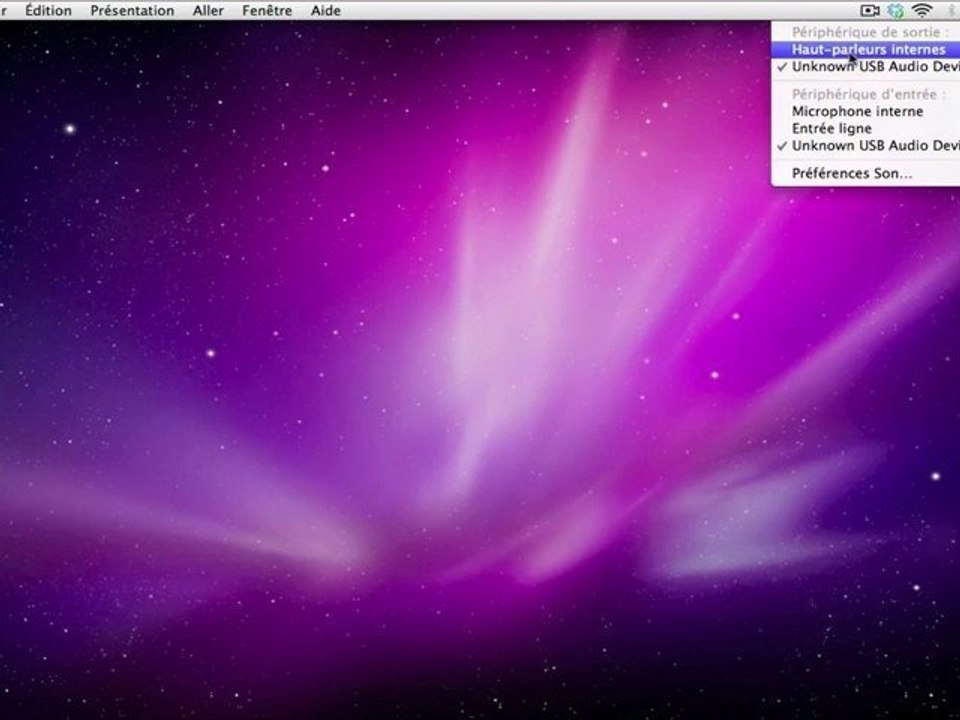The image size is (960, 720).
Task: Click the Time Machine sync icon
Action: pos(896,10)
